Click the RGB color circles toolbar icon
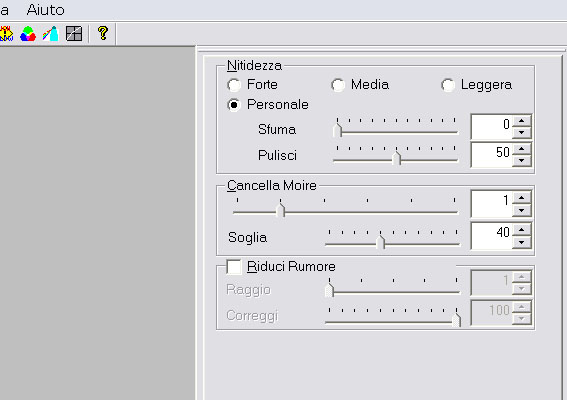This screenshot has height=400, width=567. point(28,34)
